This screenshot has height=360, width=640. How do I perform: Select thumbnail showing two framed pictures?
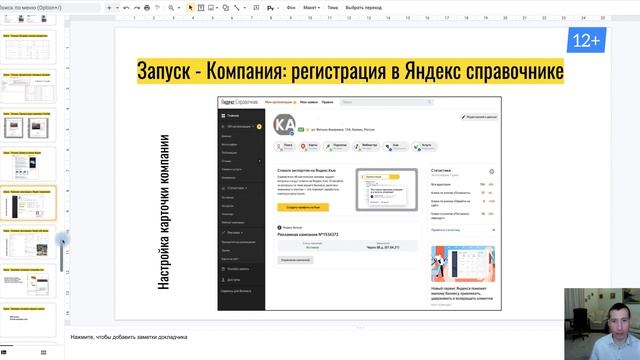[x=28, y=126]
